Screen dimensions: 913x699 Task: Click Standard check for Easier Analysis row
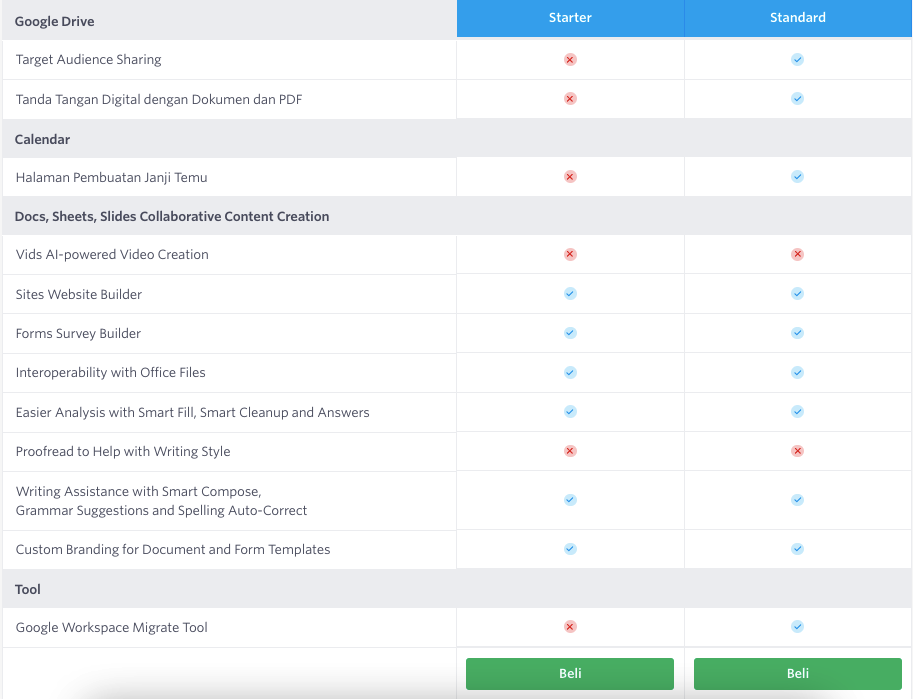tap(797, 412)
